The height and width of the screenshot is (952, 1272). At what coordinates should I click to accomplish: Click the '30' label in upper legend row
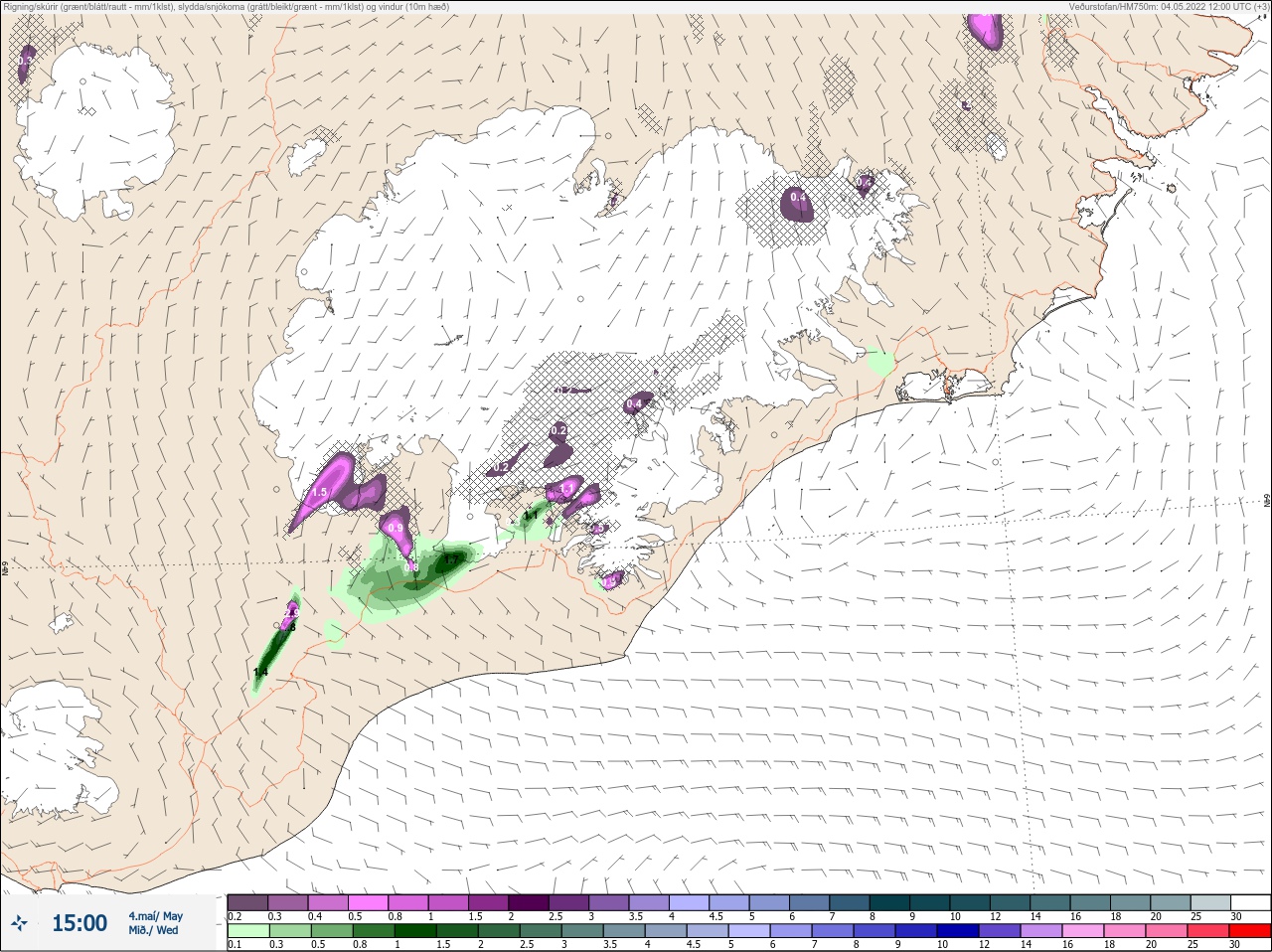(1236, 916)
